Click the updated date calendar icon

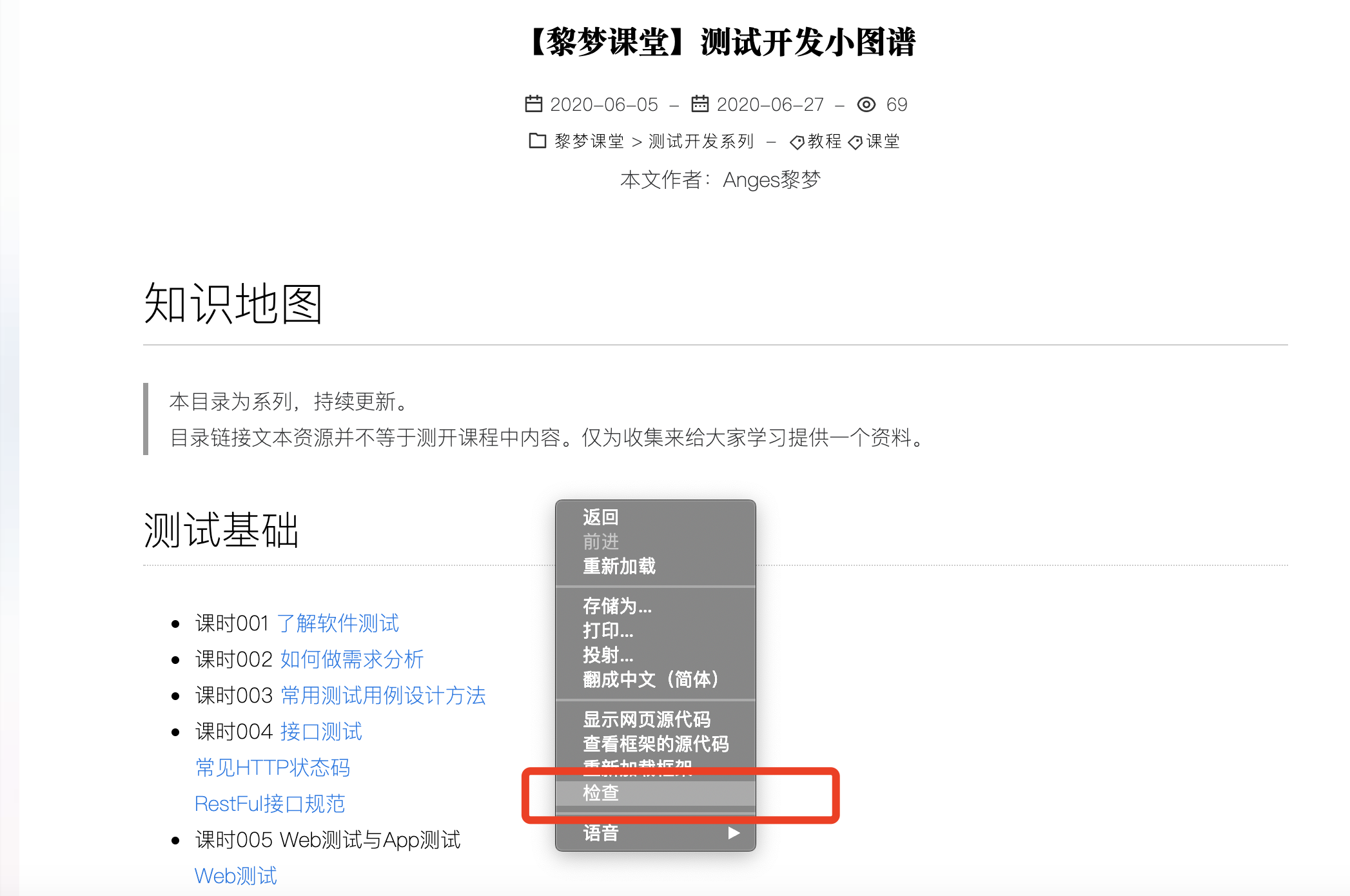pyautogui.click(x=700, y=104)
